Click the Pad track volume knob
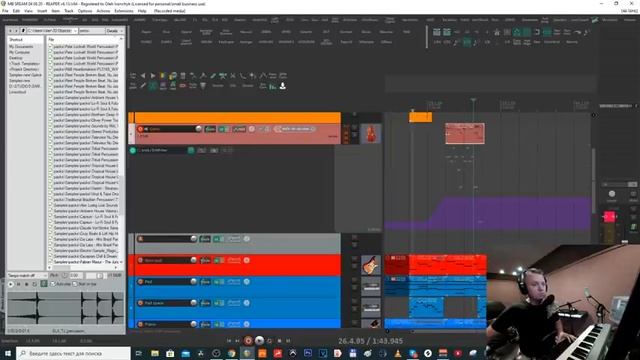 (193, 282)
